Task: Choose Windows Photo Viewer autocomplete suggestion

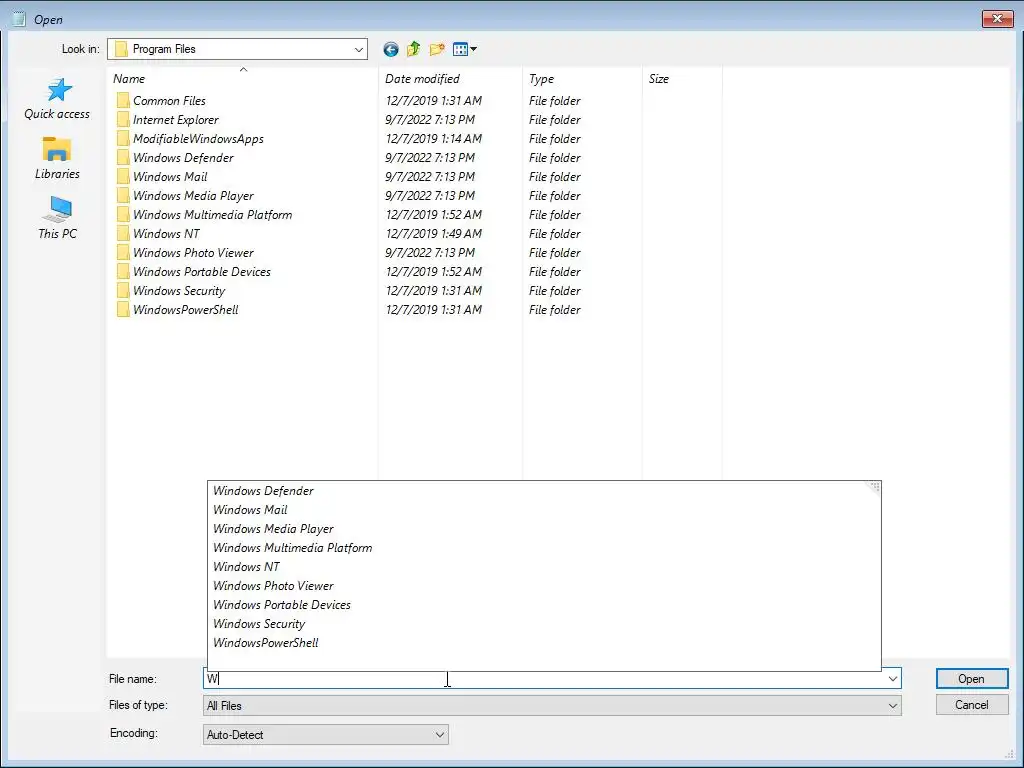Action: click(544, 586)
